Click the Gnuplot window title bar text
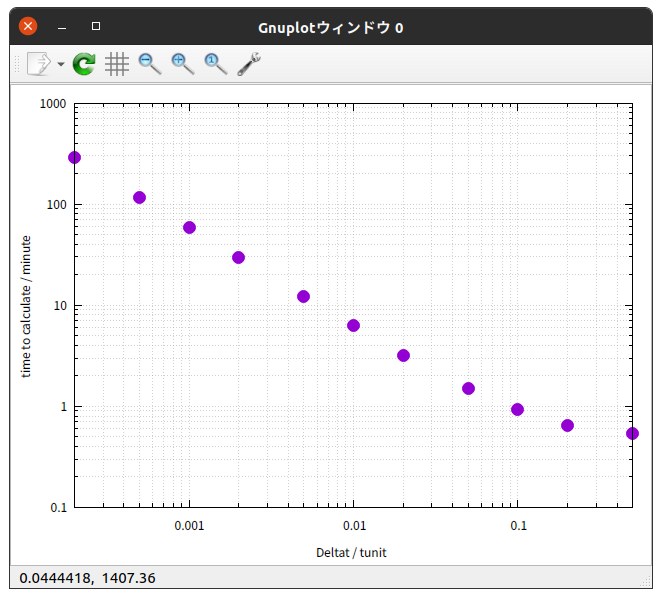 (x=331, y=28)
